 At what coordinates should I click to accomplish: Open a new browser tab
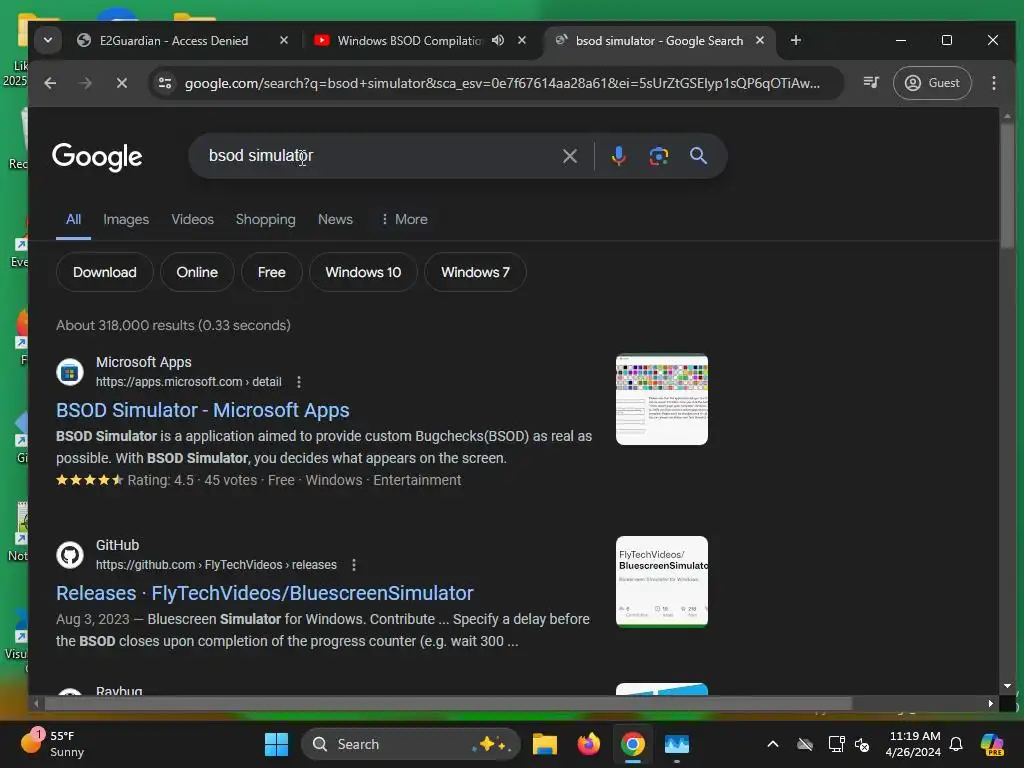click(x=795, y=40)
